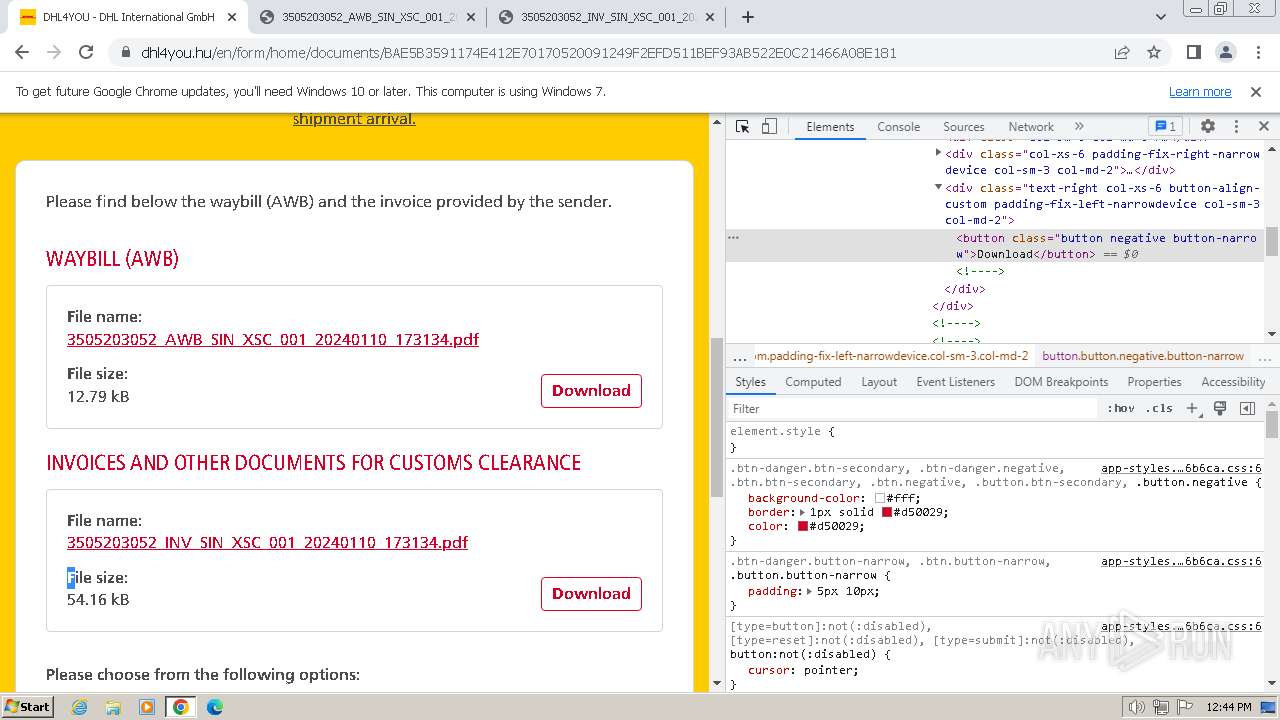Activate the DevTools inspect element picker

click(742, 126)
